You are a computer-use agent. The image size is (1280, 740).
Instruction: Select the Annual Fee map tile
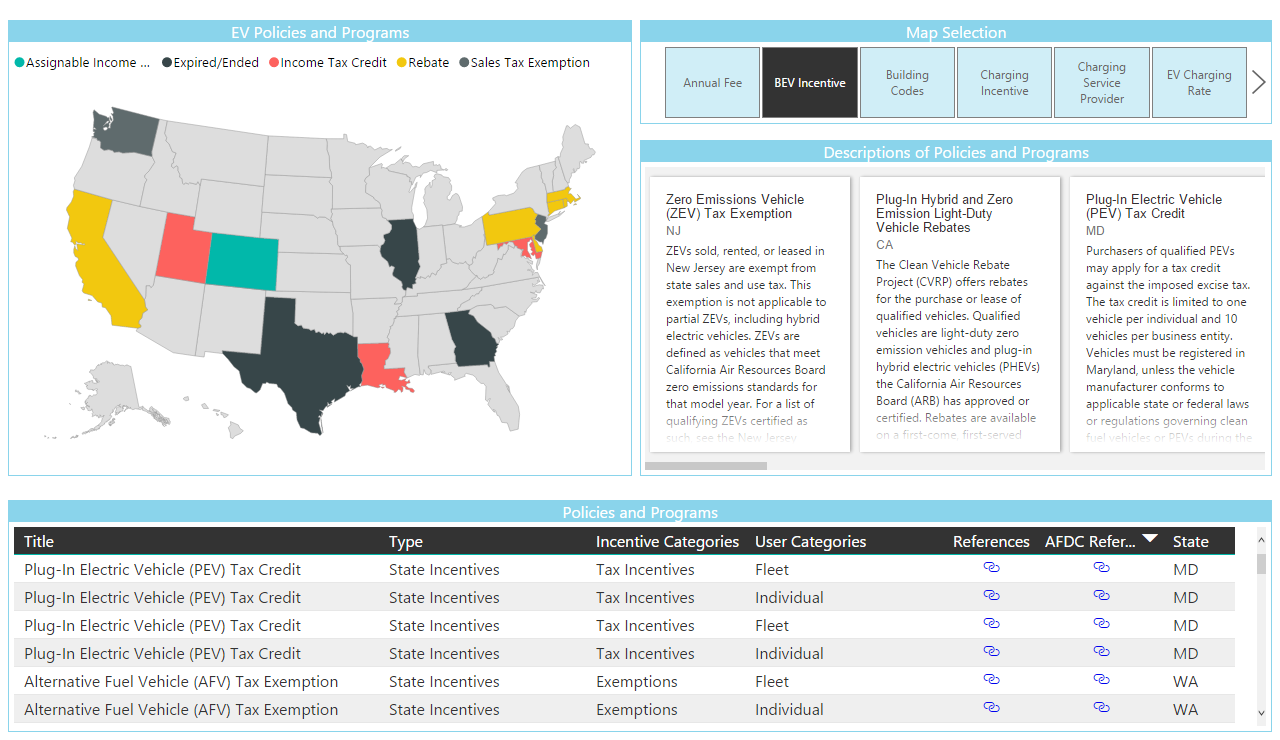click(712, 83)
